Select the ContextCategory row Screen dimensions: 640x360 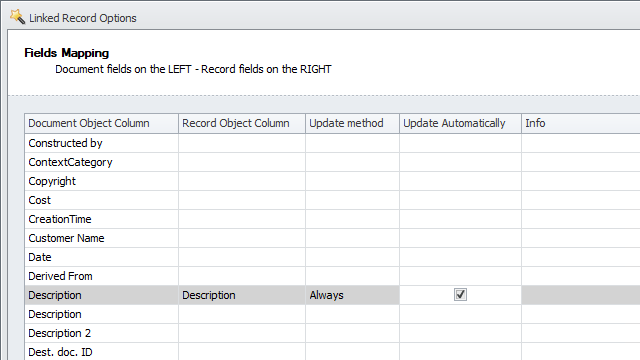[x=332, y=162]
